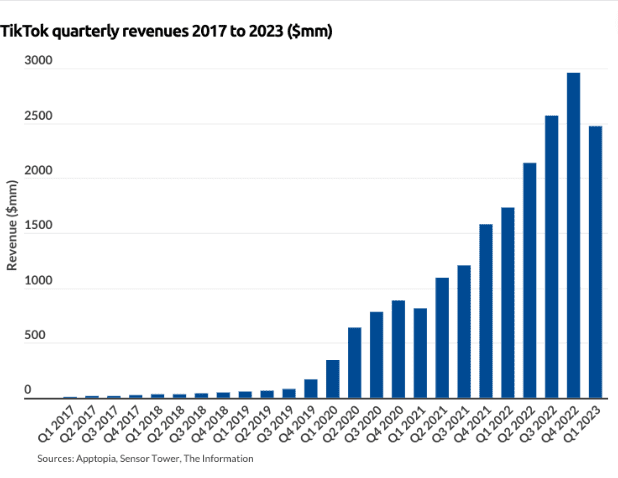Click the Q2 2022 x-axis label

tap(516, 424)
